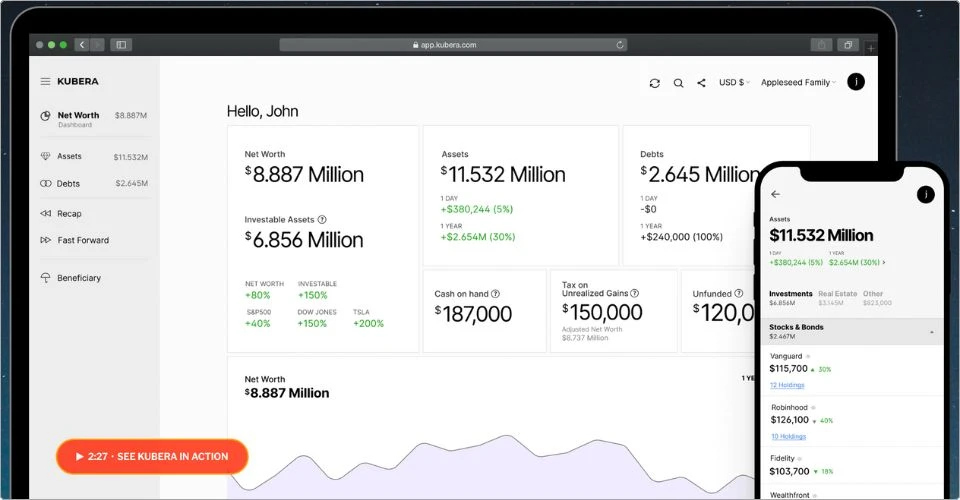Open search with the magnifier icon
Image resolution: width=960 pixels, height=500 pixels.
click(678, 83)
